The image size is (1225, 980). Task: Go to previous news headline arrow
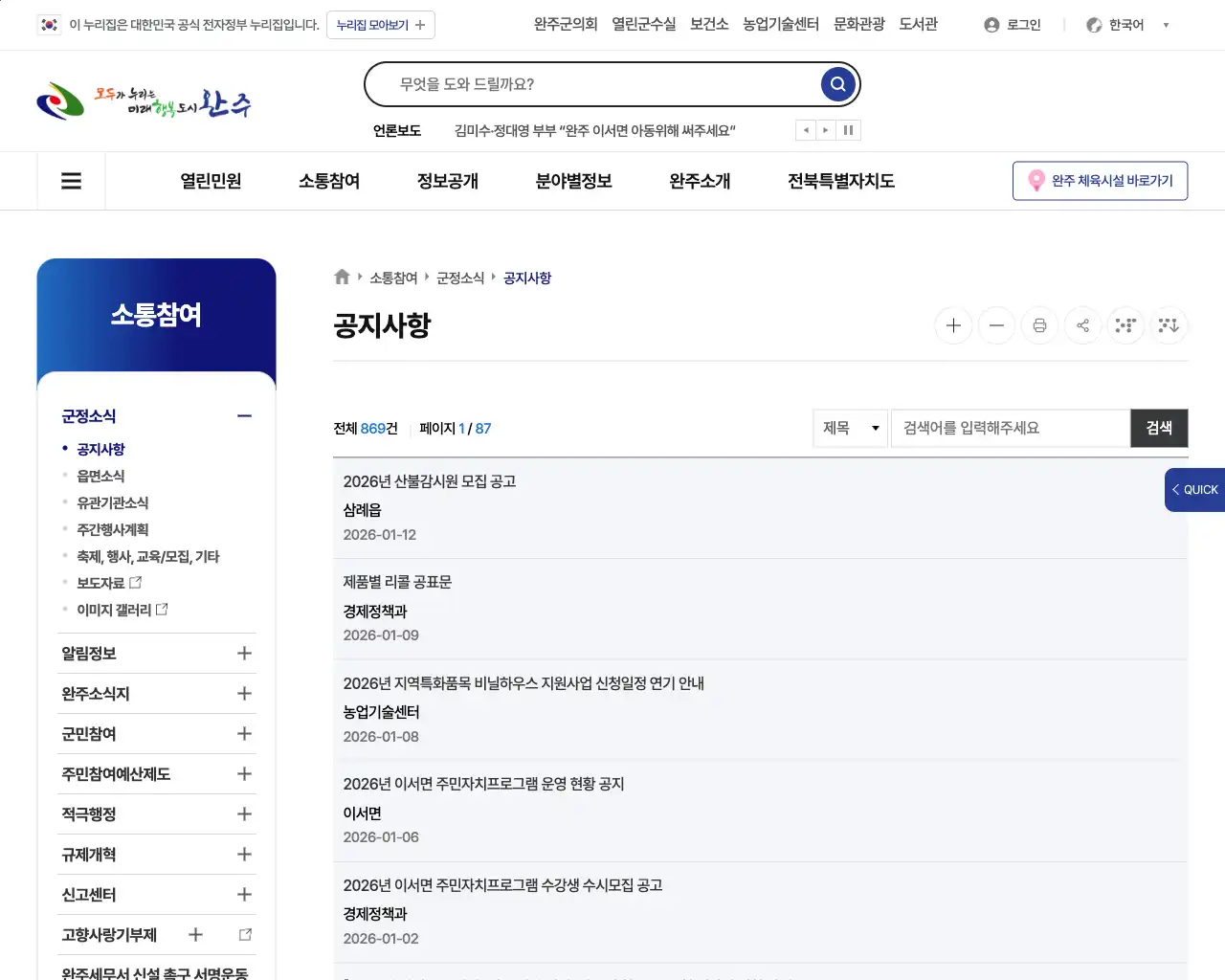[x=805, y=129]
